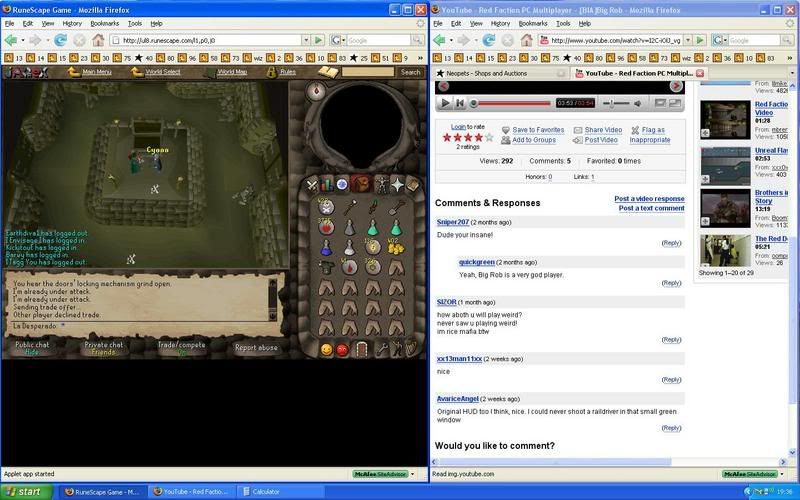
Task: Open RuneScape combat options crossed-swords tab
Action: point(312,185)
